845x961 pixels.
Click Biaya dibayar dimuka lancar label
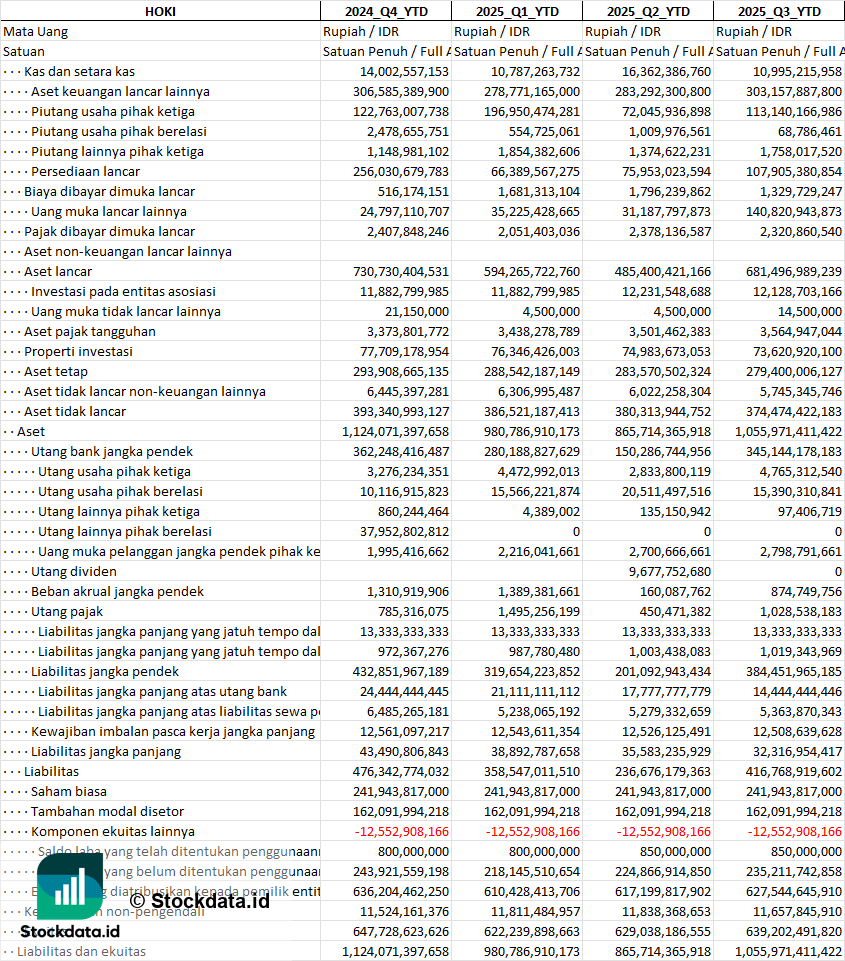point(109,191)
